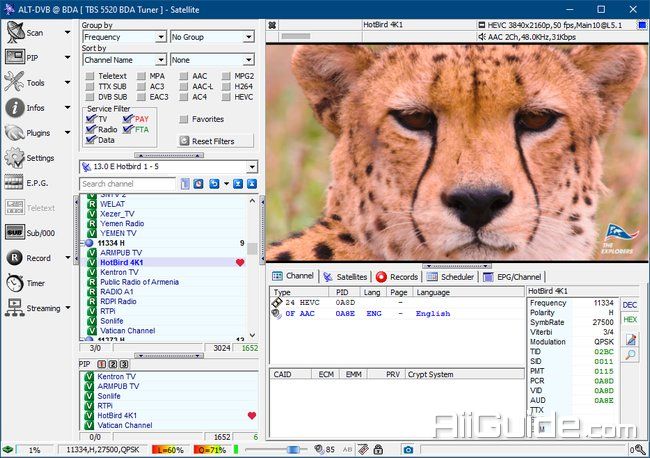Enable the HEVC filter checkbox
650x458 pixels.
click(226, 97)
